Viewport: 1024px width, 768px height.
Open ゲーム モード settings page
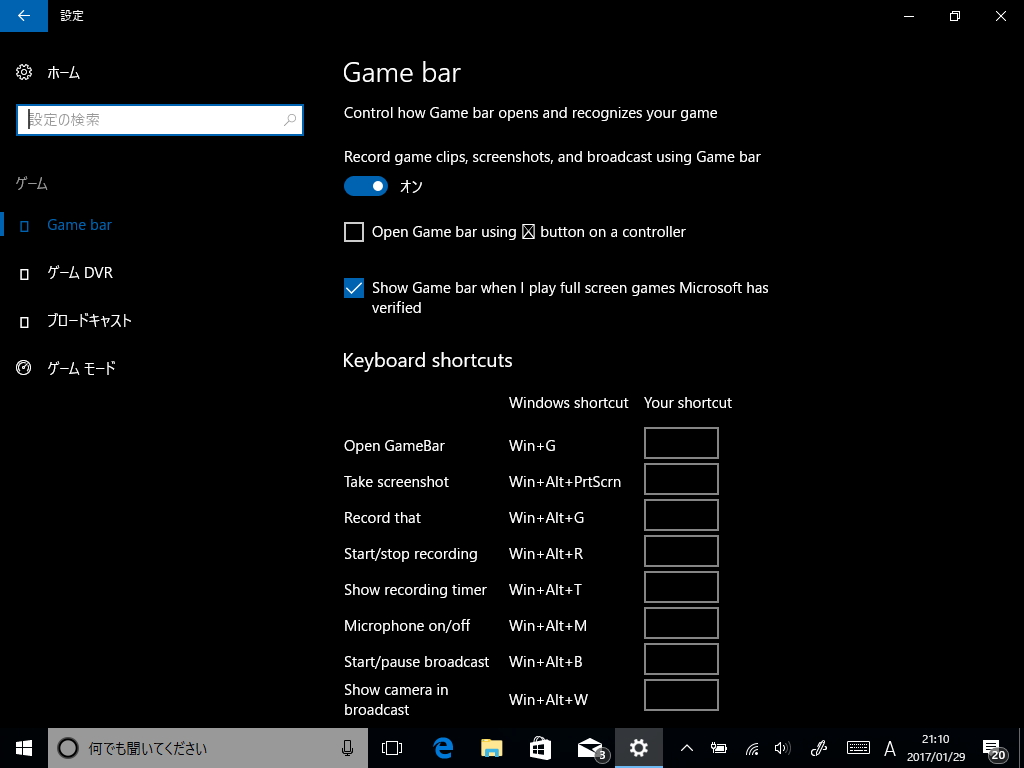81,368
